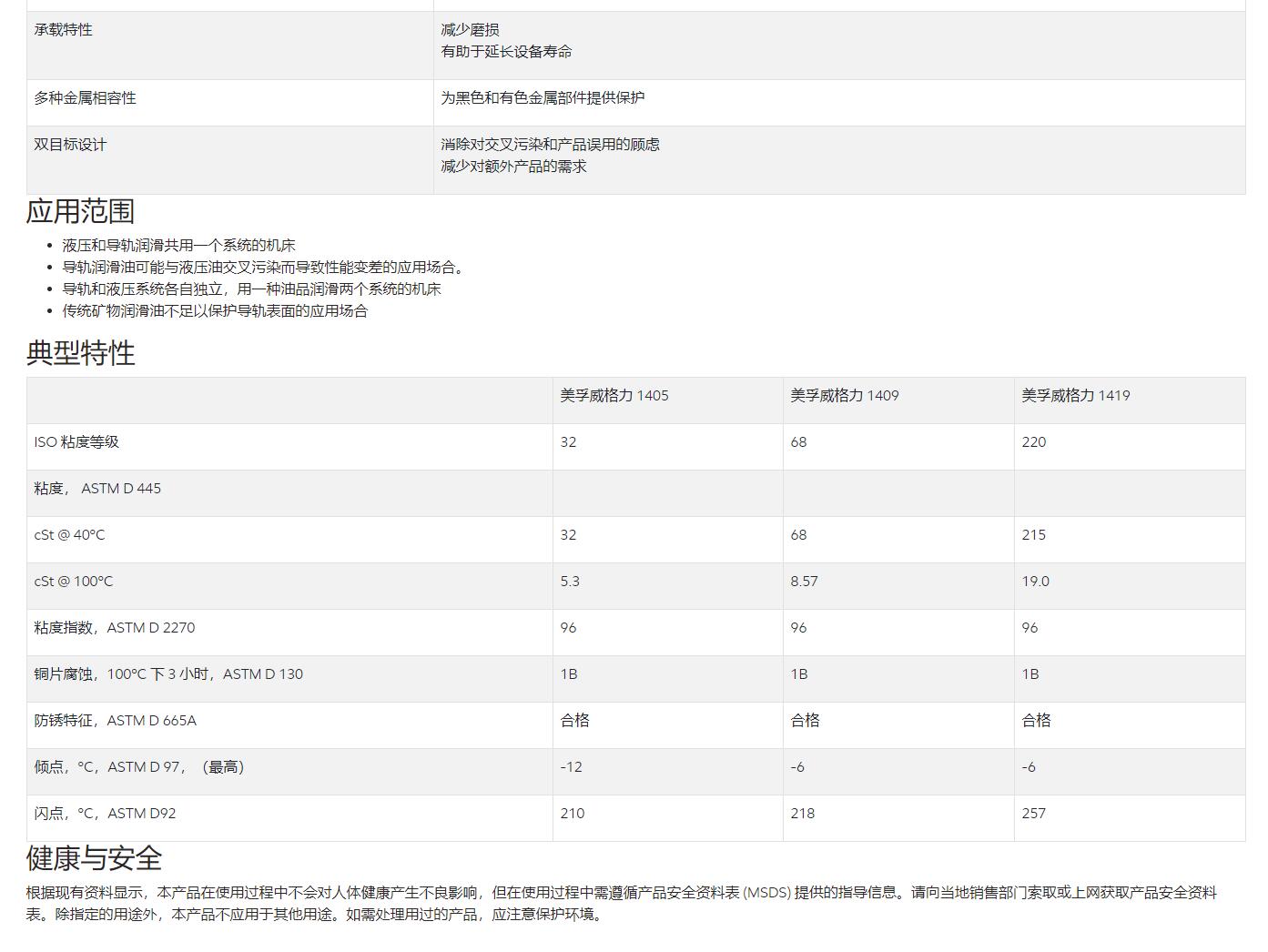Image resolution: width=1268 pixels, height=952 pixels.
Task: Click the 防锈特征 ASTM D 665A label
Action: pyautogui.click(x=116, y=720)
